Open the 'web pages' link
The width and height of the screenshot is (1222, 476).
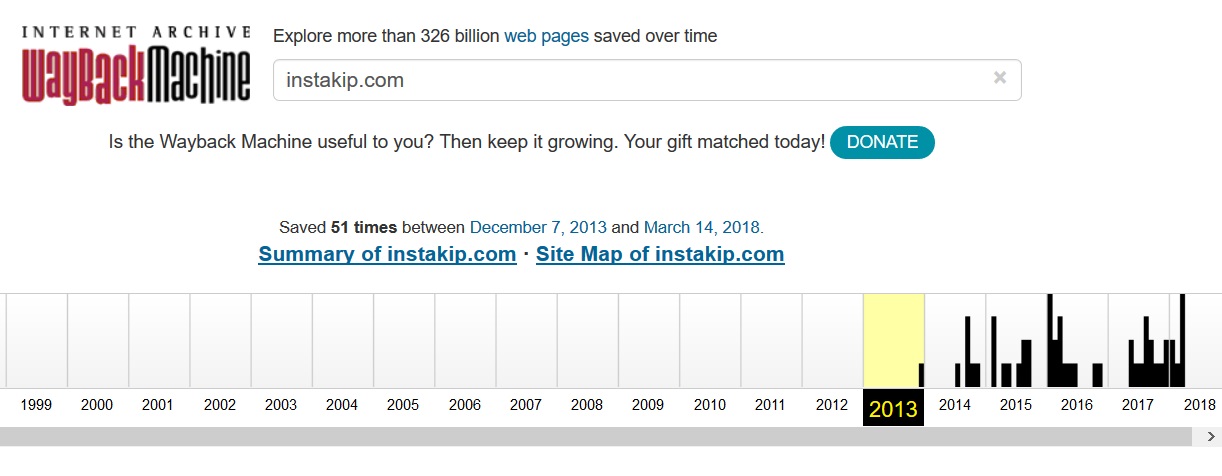[546, 36]
